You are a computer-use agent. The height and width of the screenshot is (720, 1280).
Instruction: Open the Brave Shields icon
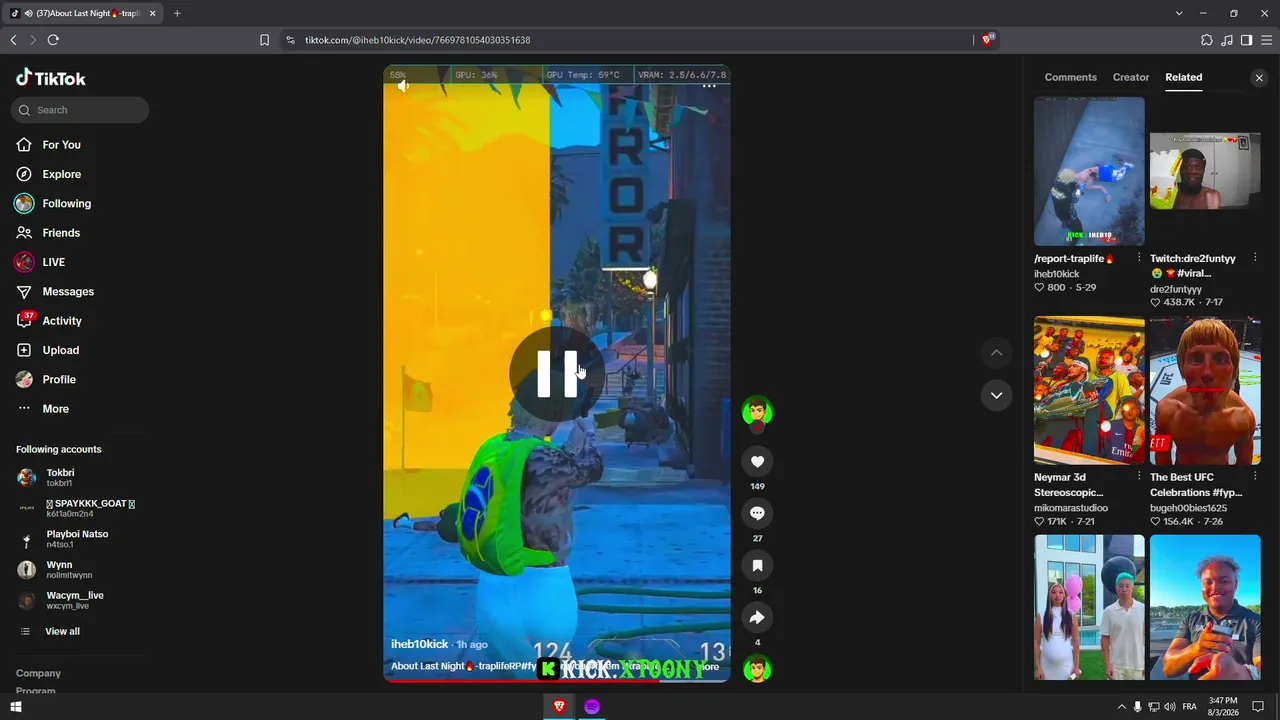point(987,40)
